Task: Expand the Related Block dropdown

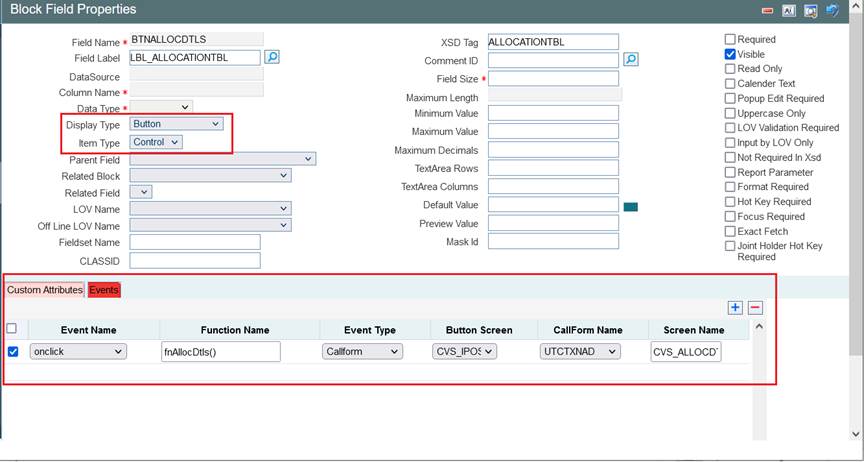Action: (210, 176)
